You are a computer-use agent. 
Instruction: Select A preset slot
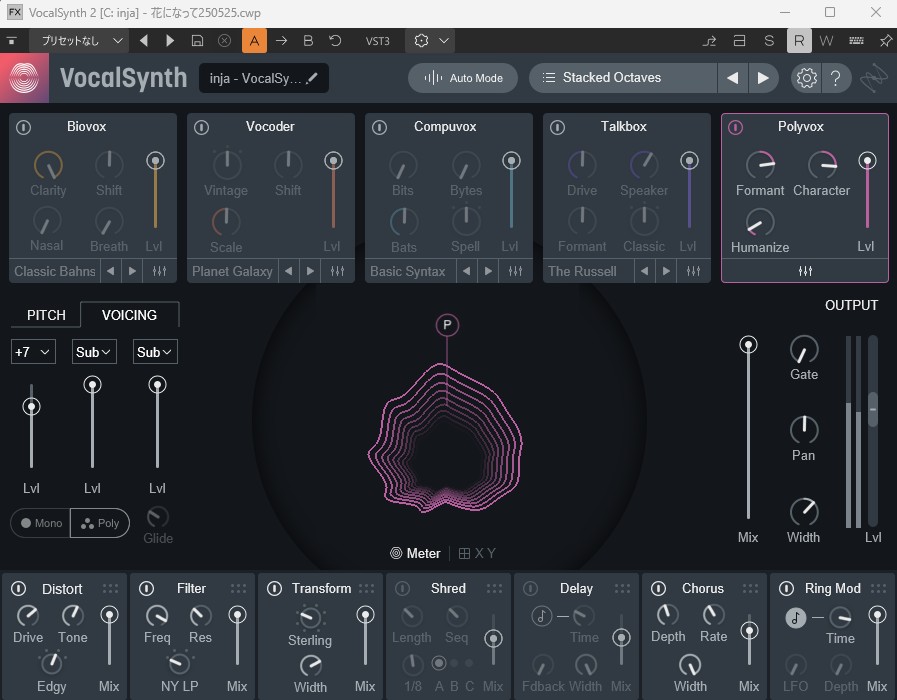click(255, 41)
